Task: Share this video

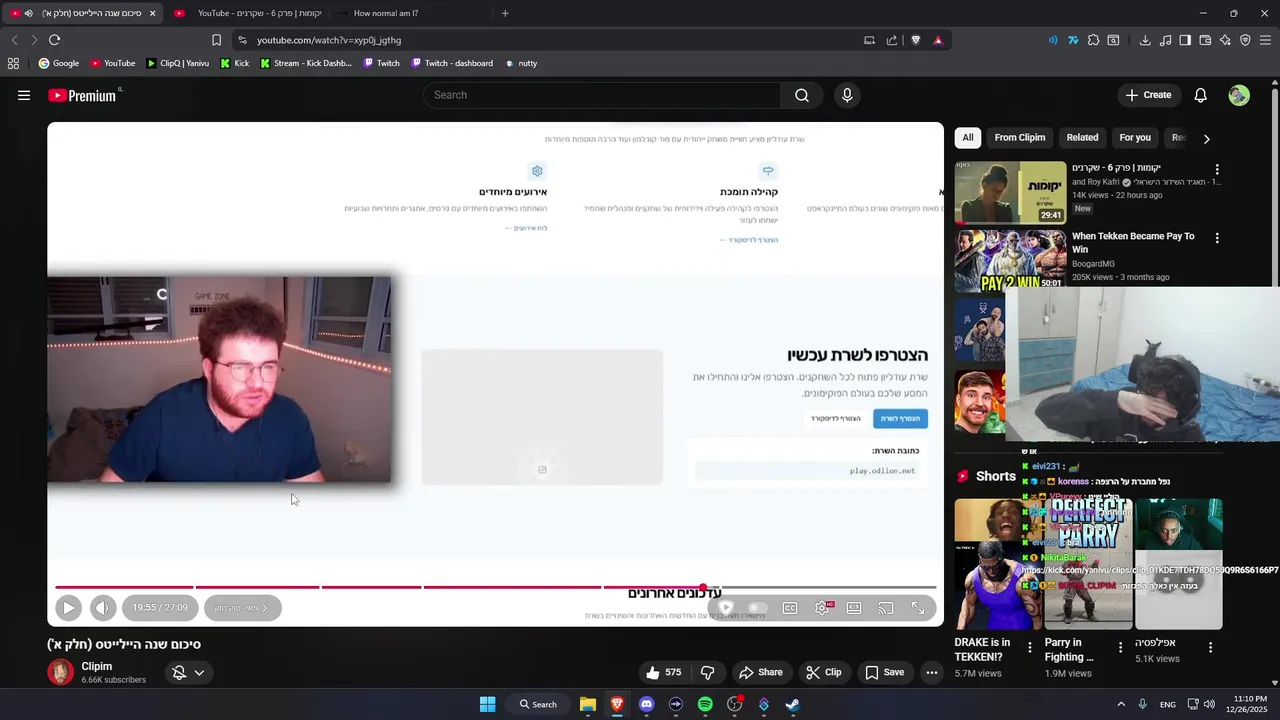Action: (x=760, y=672)
